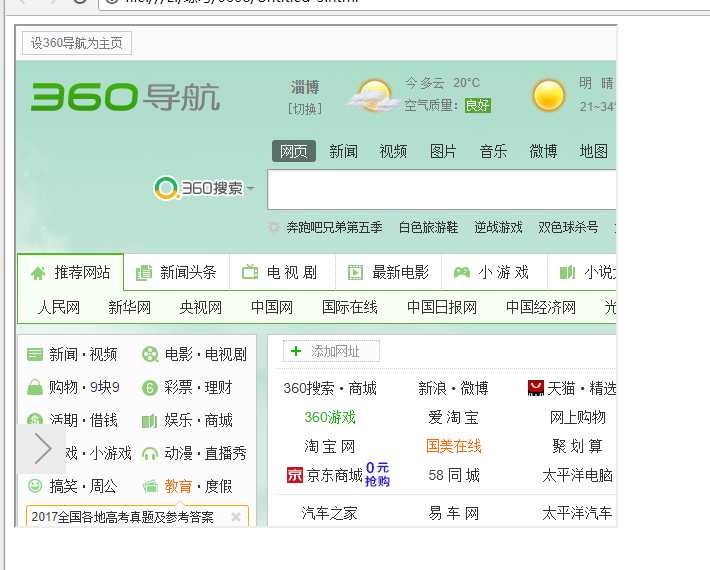Screen dimensions: 710x570
Task: Open the 中国经济网 link
Action: tap(541, 307)
